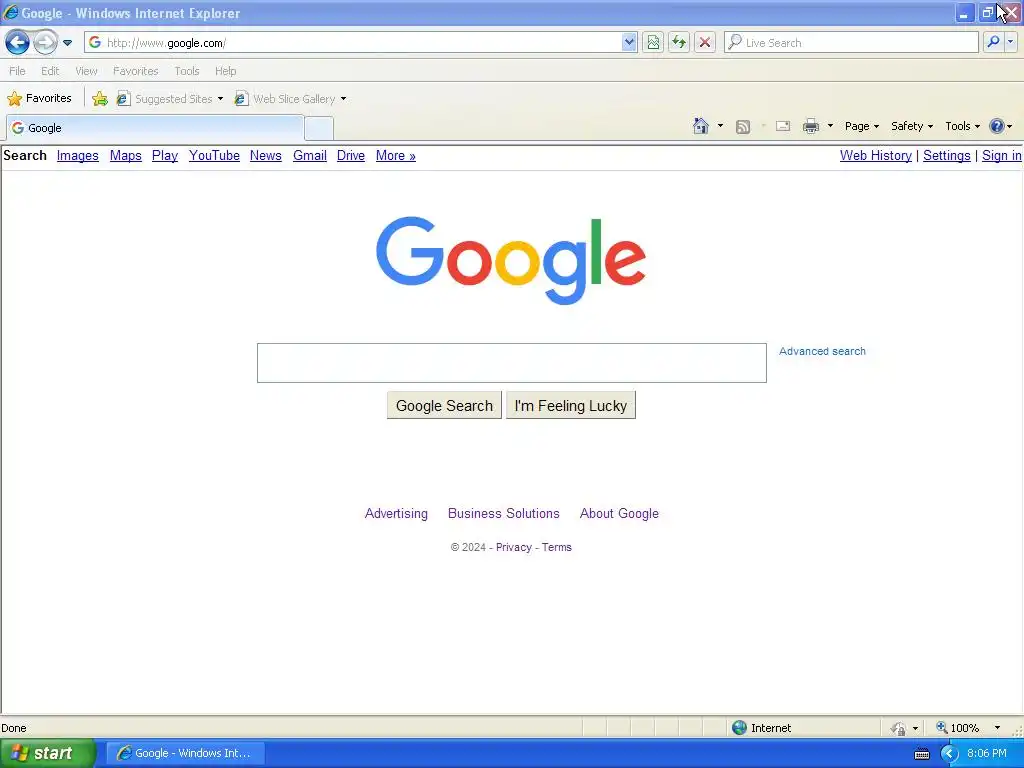Image resolution: width=1024 pixels, height=768 pixels.
Task: Print using the printer icon
Action: click(x=811, y=126)
